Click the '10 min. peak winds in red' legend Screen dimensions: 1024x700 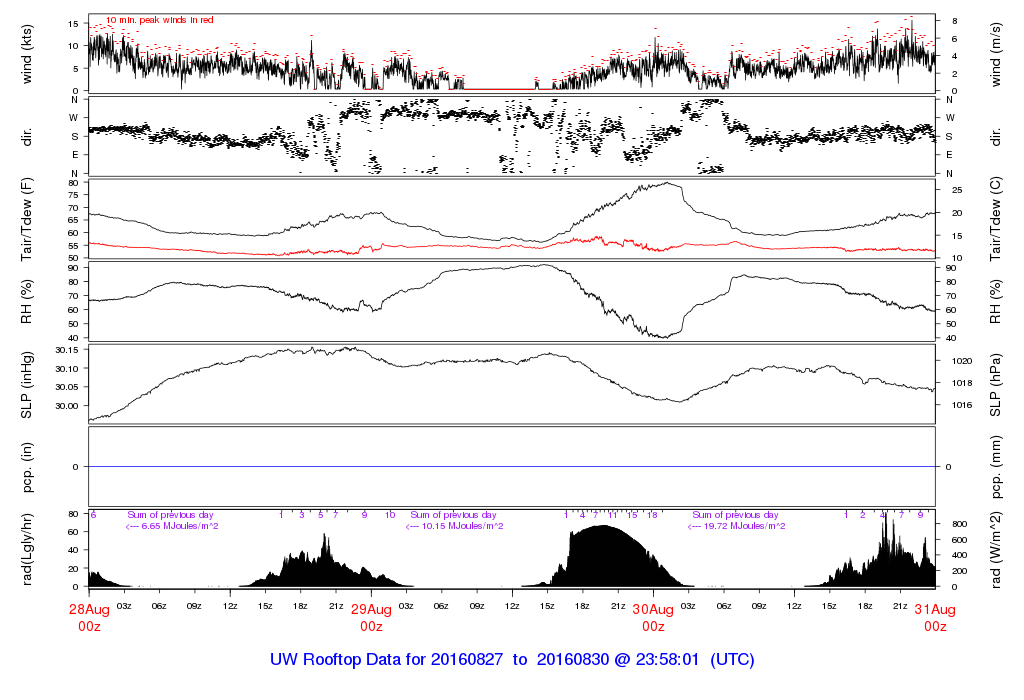tap(160, 20)
